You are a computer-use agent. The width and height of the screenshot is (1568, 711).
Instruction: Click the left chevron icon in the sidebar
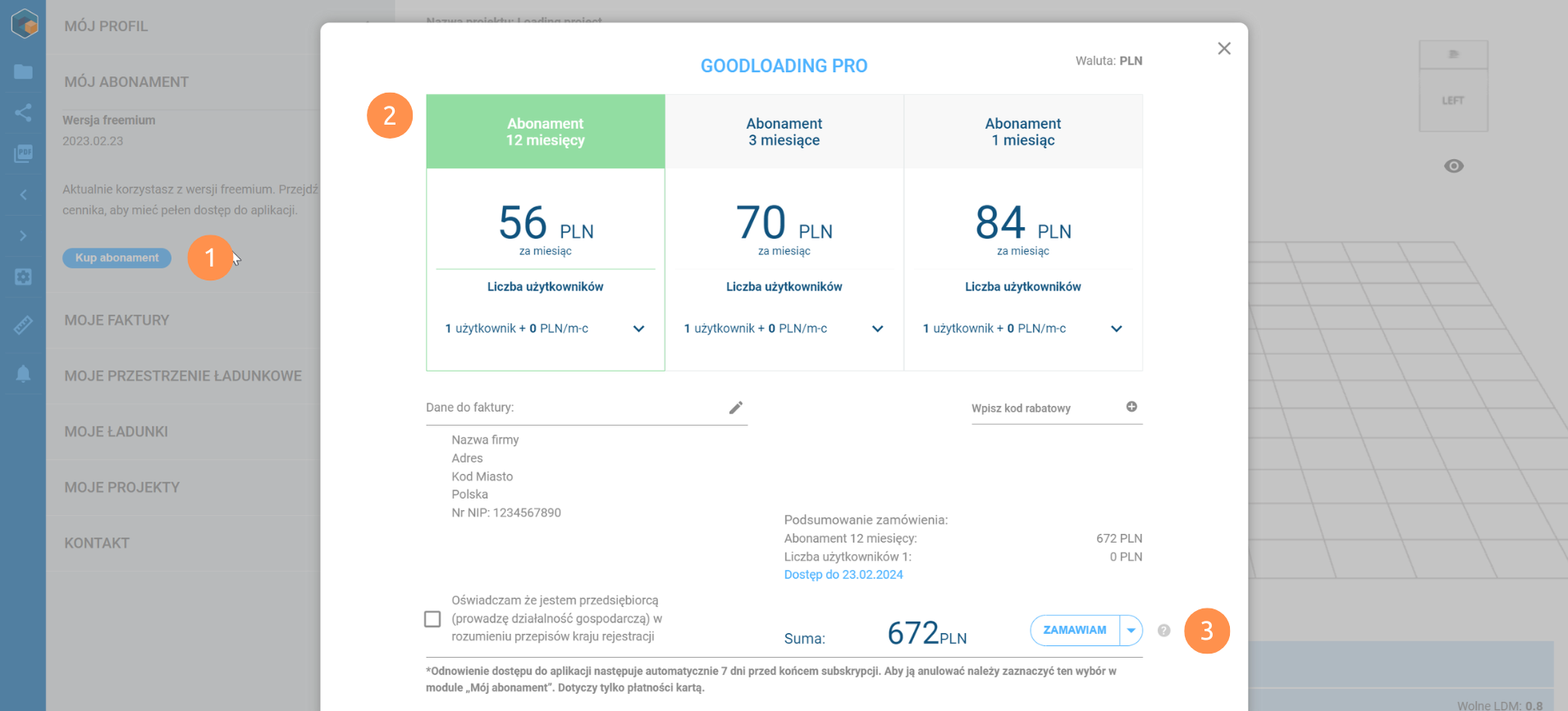23,194
